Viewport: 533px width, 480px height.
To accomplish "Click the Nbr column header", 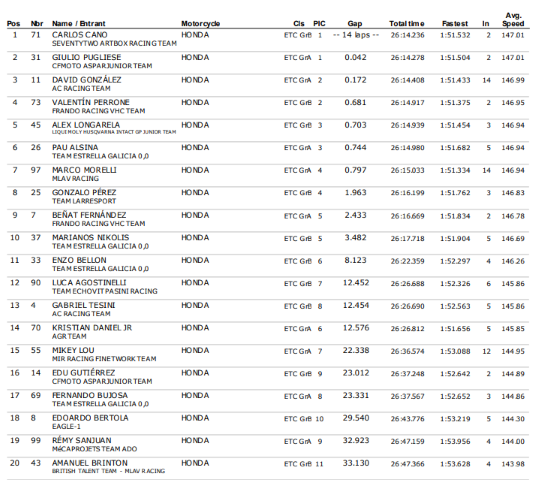I will (37, 23).
